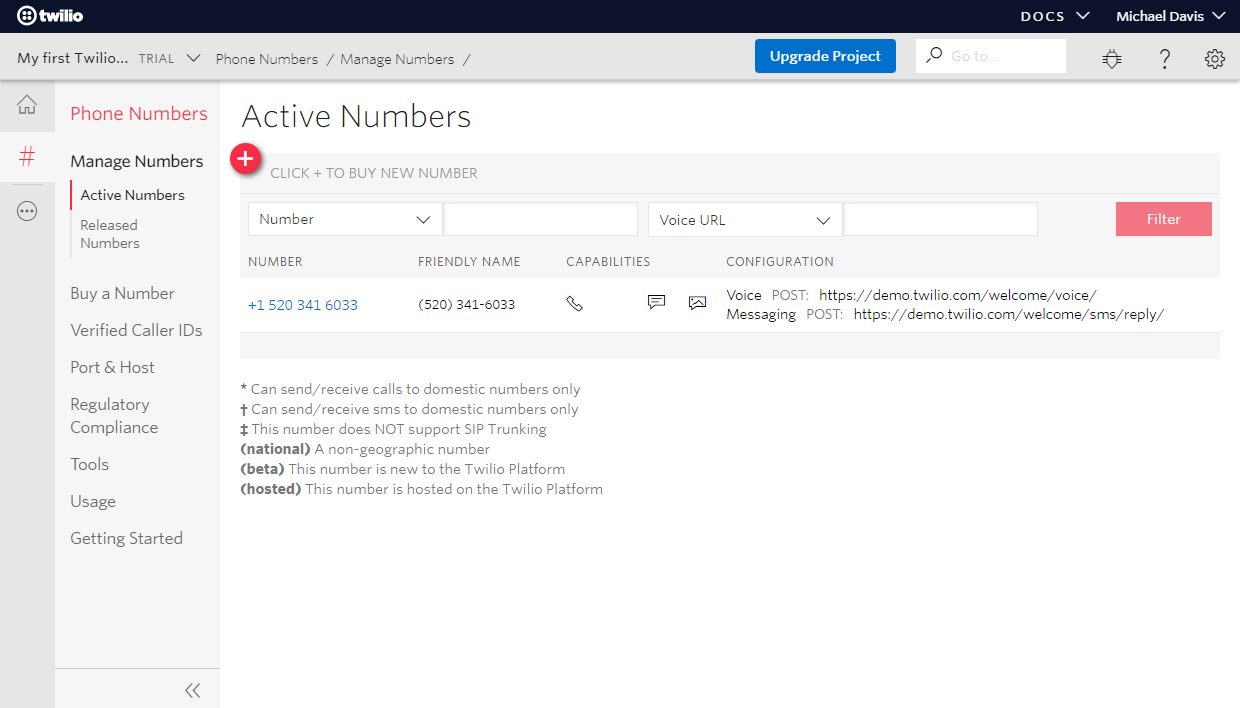Click Phone Numbers breadcrumb link
The image size is (1240, 708).
point(267,59)
